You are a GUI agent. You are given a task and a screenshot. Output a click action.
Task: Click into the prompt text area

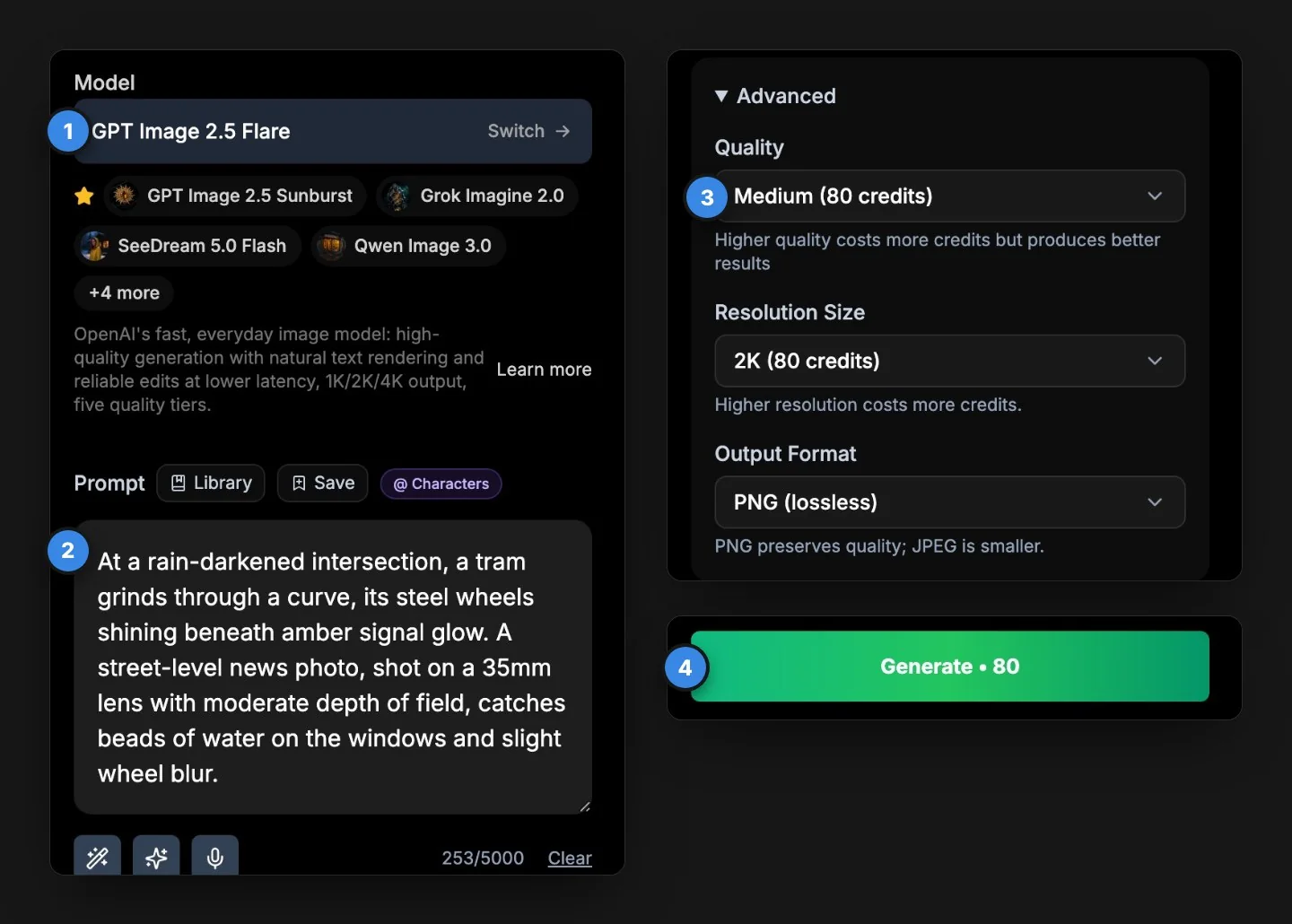coord(333,667)
